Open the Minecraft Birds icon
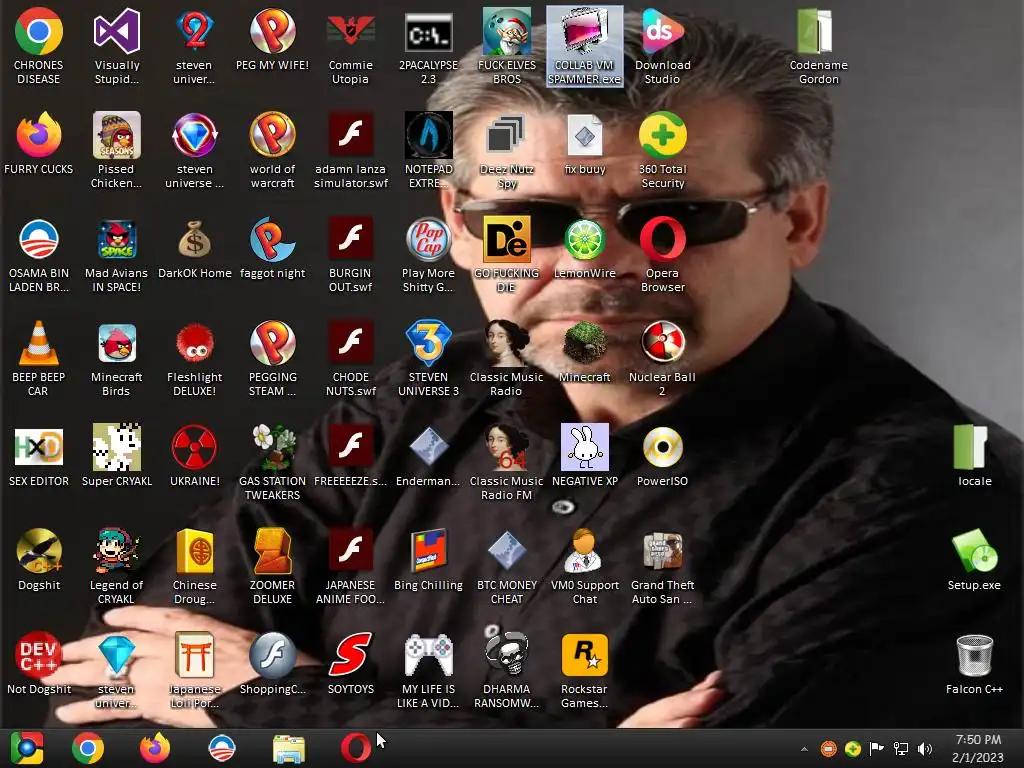 117,343
